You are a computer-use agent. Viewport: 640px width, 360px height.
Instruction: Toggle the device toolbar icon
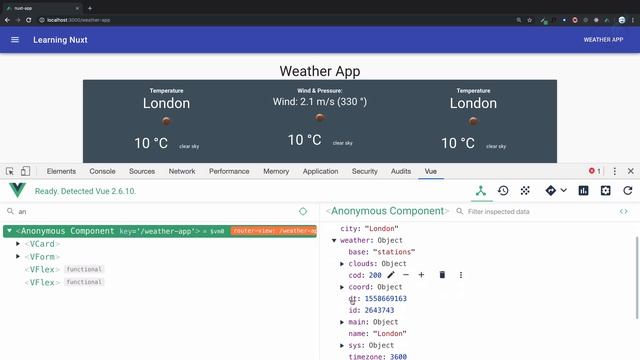(25, 171)
